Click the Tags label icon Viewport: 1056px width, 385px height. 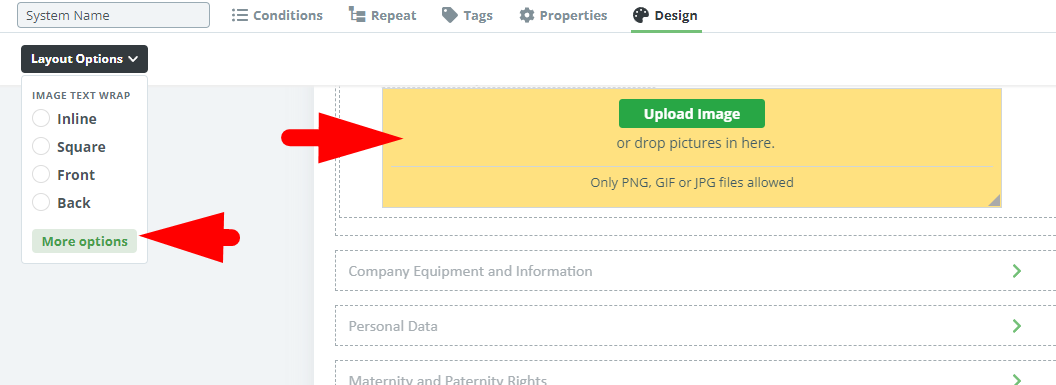(450, 15)
